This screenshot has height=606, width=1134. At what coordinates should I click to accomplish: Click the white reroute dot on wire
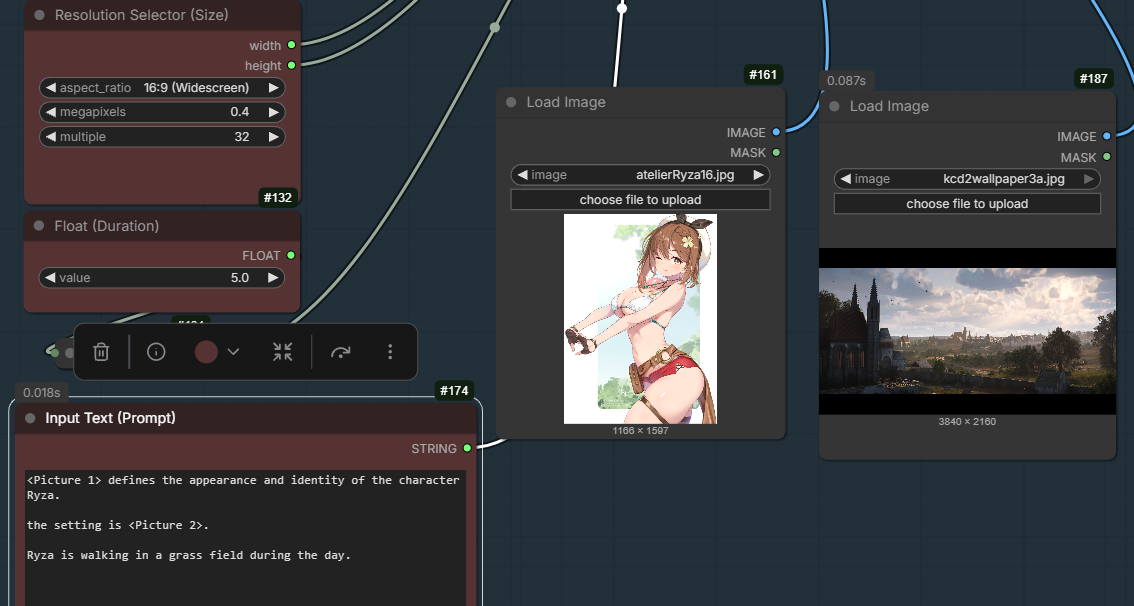tap(622, 8)
